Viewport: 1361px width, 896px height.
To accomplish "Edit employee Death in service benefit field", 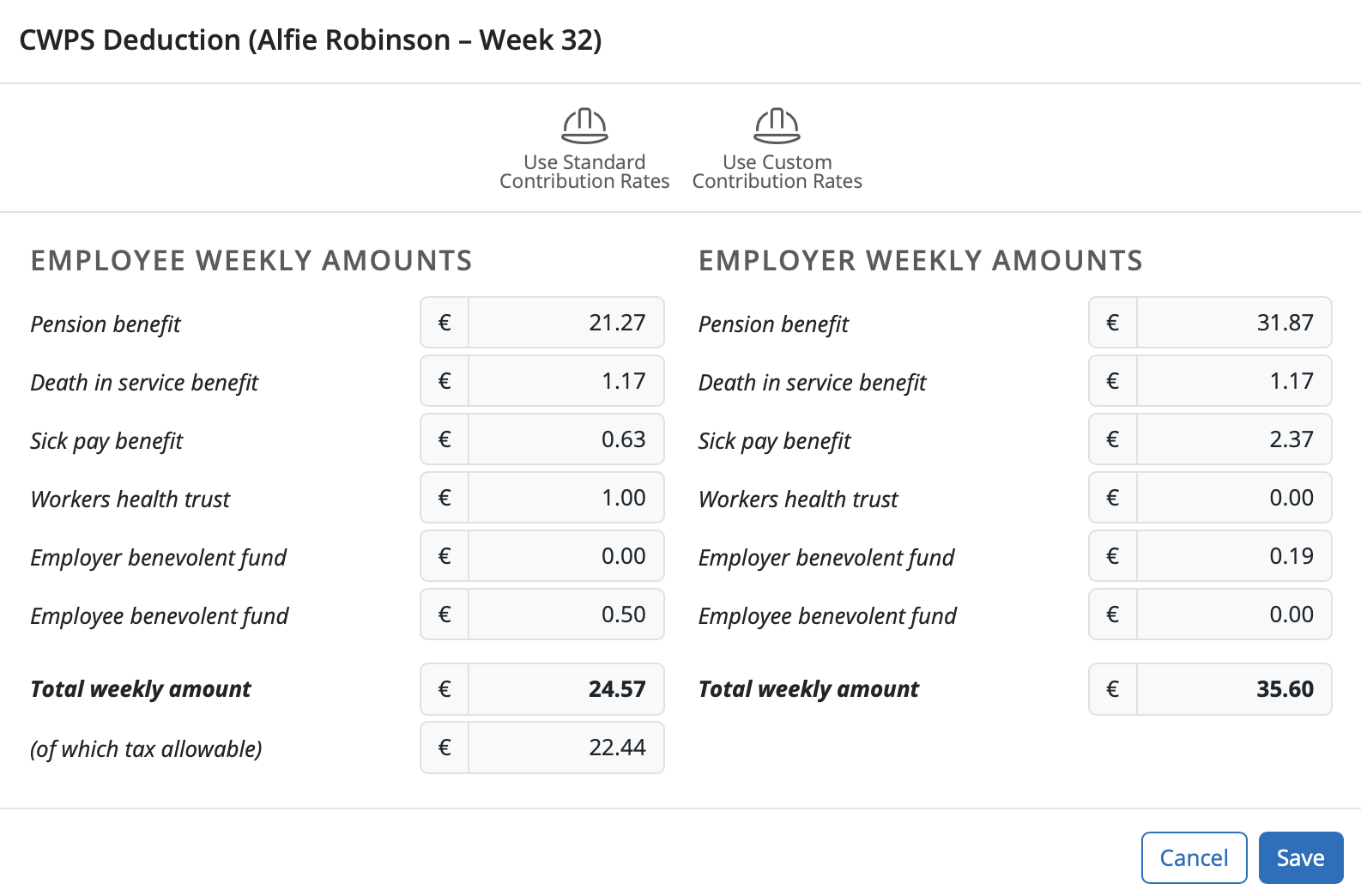I will (566, 381).
